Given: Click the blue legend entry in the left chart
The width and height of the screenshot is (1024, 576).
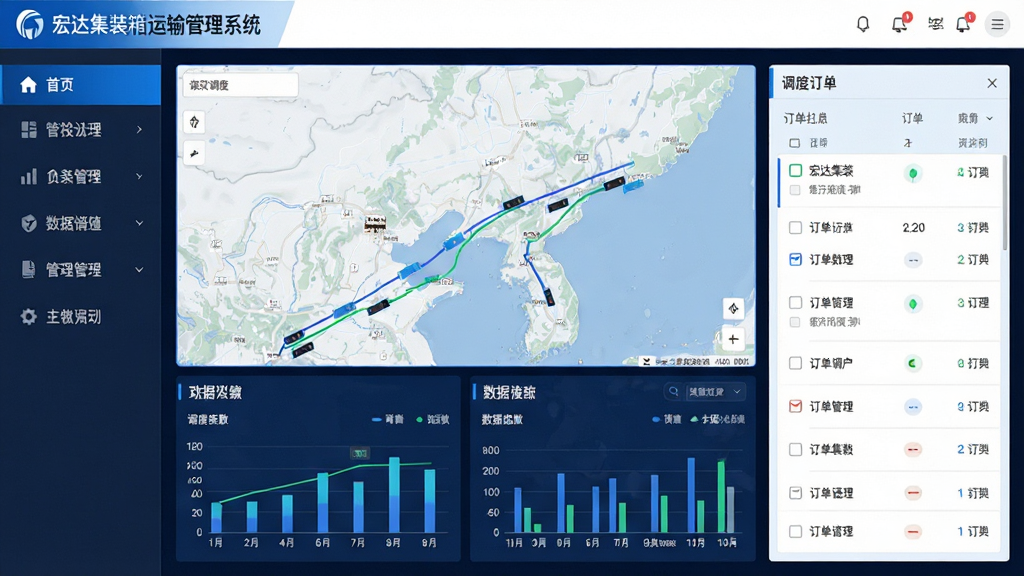Looking at the screenshot, I should [388, 419].
